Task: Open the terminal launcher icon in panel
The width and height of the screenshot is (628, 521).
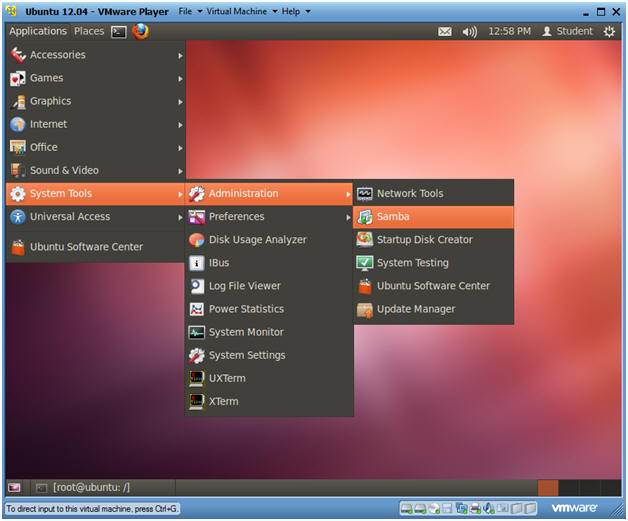Action: click(119, 32)
